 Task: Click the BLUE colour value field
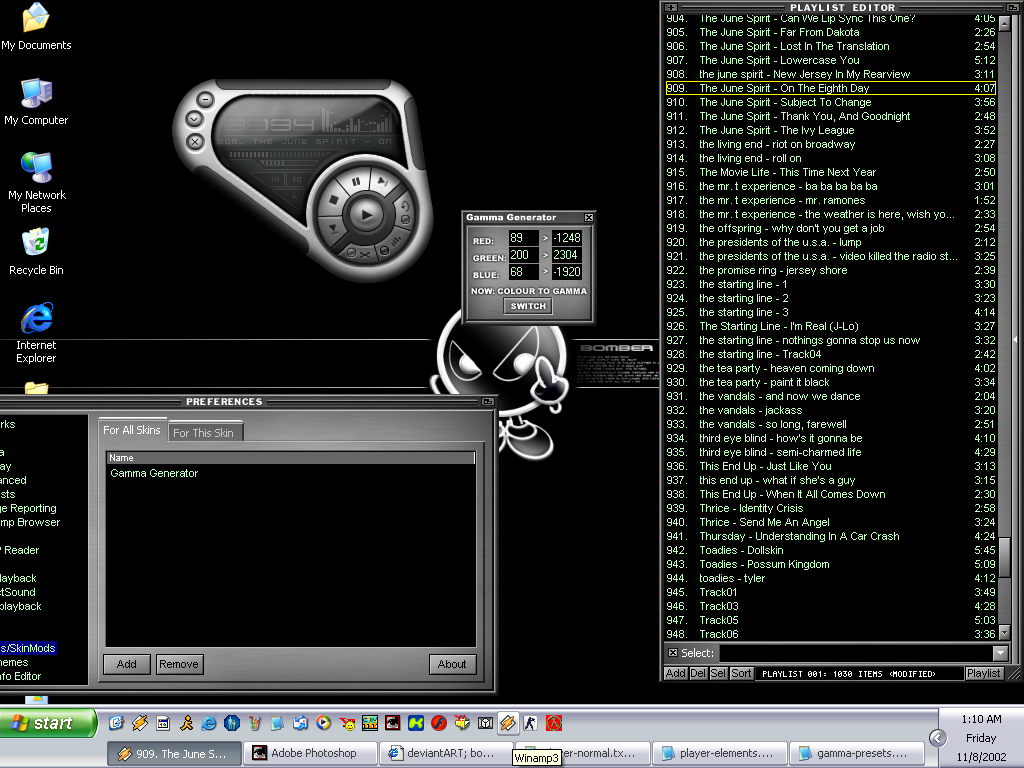click(x=524, y=272)
